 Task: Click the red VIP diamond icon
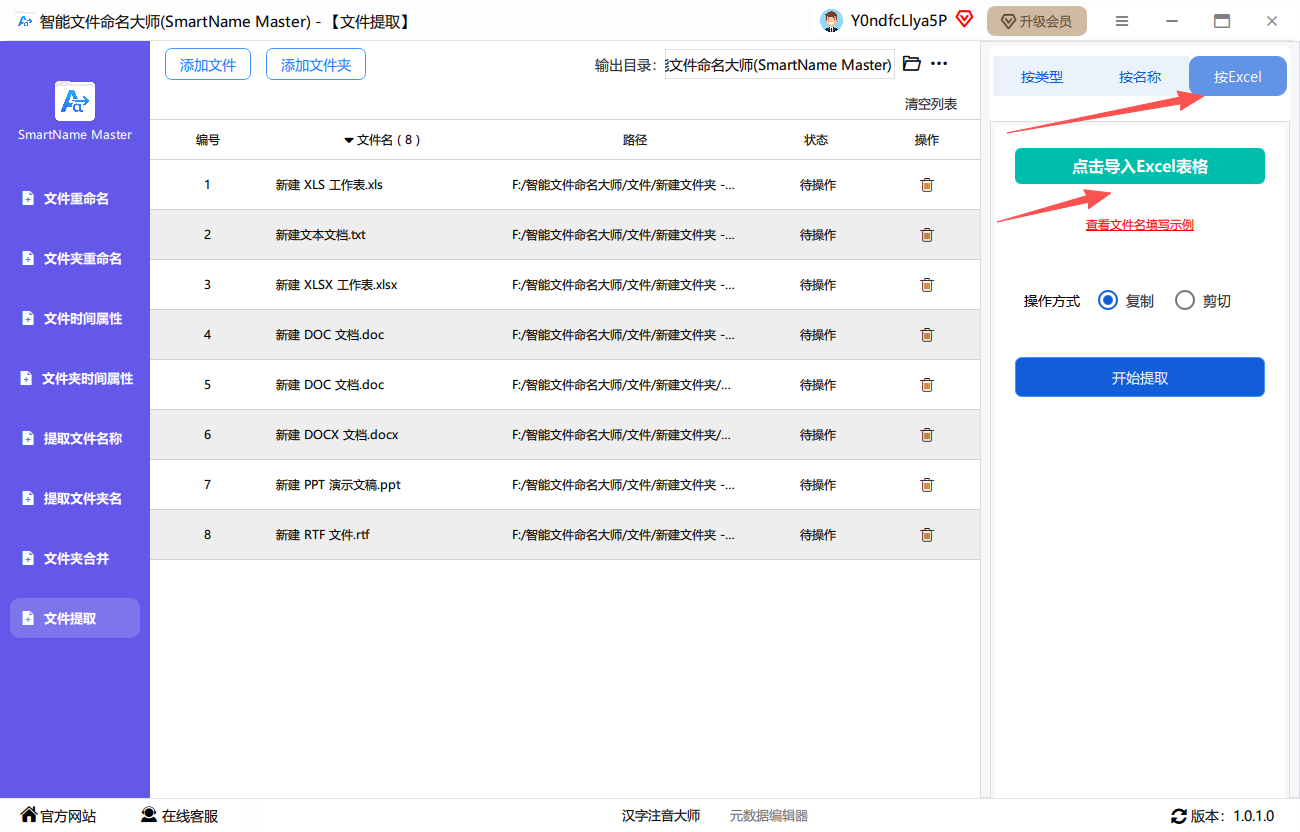pos(964,19)
